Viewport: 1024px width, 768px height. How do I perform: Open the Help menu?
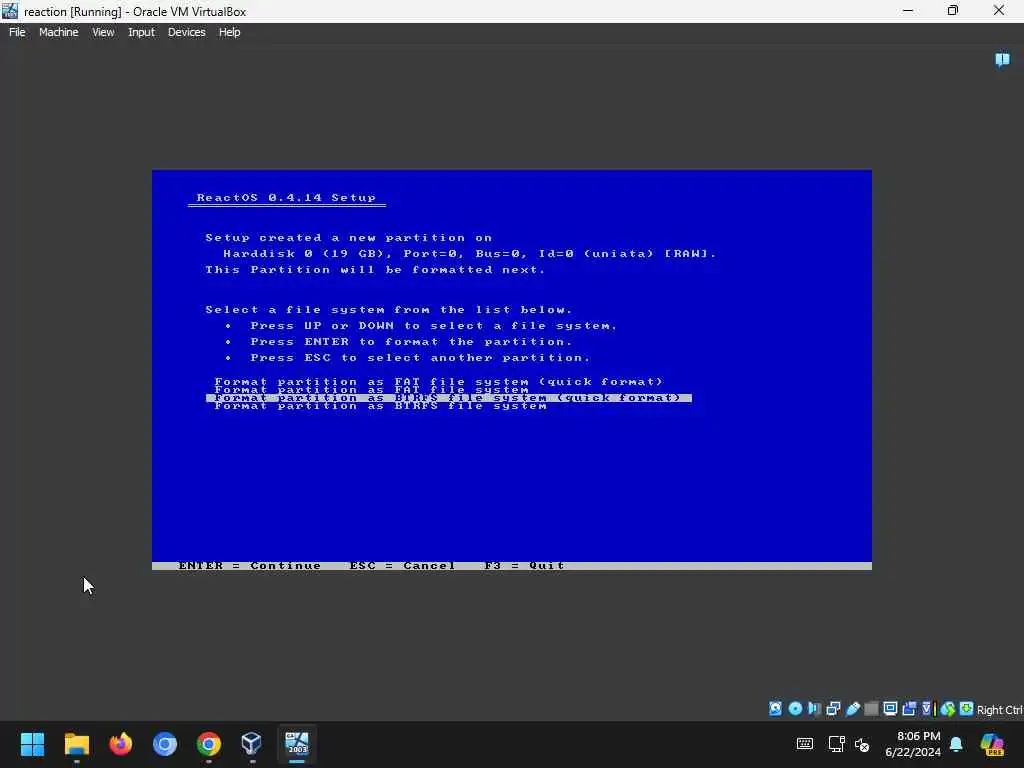(229, 32)
